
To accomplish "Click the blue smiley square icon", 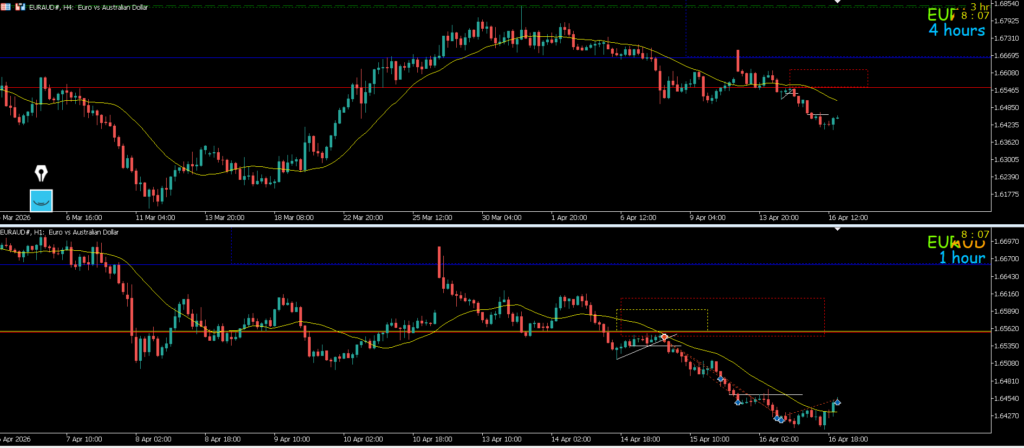I will pos(41,200).
